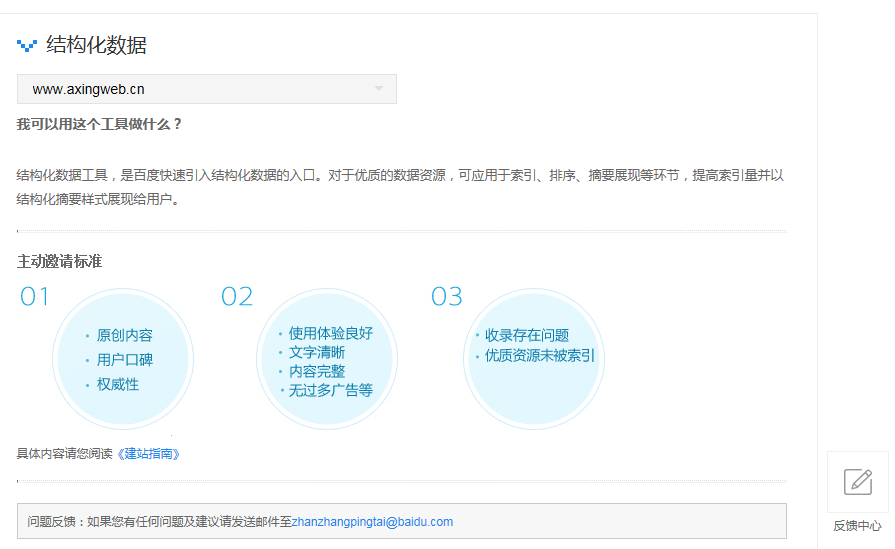Click the step number 03
Image resolution: width=895 pixels, height=549 pixels.
[447, 297]
